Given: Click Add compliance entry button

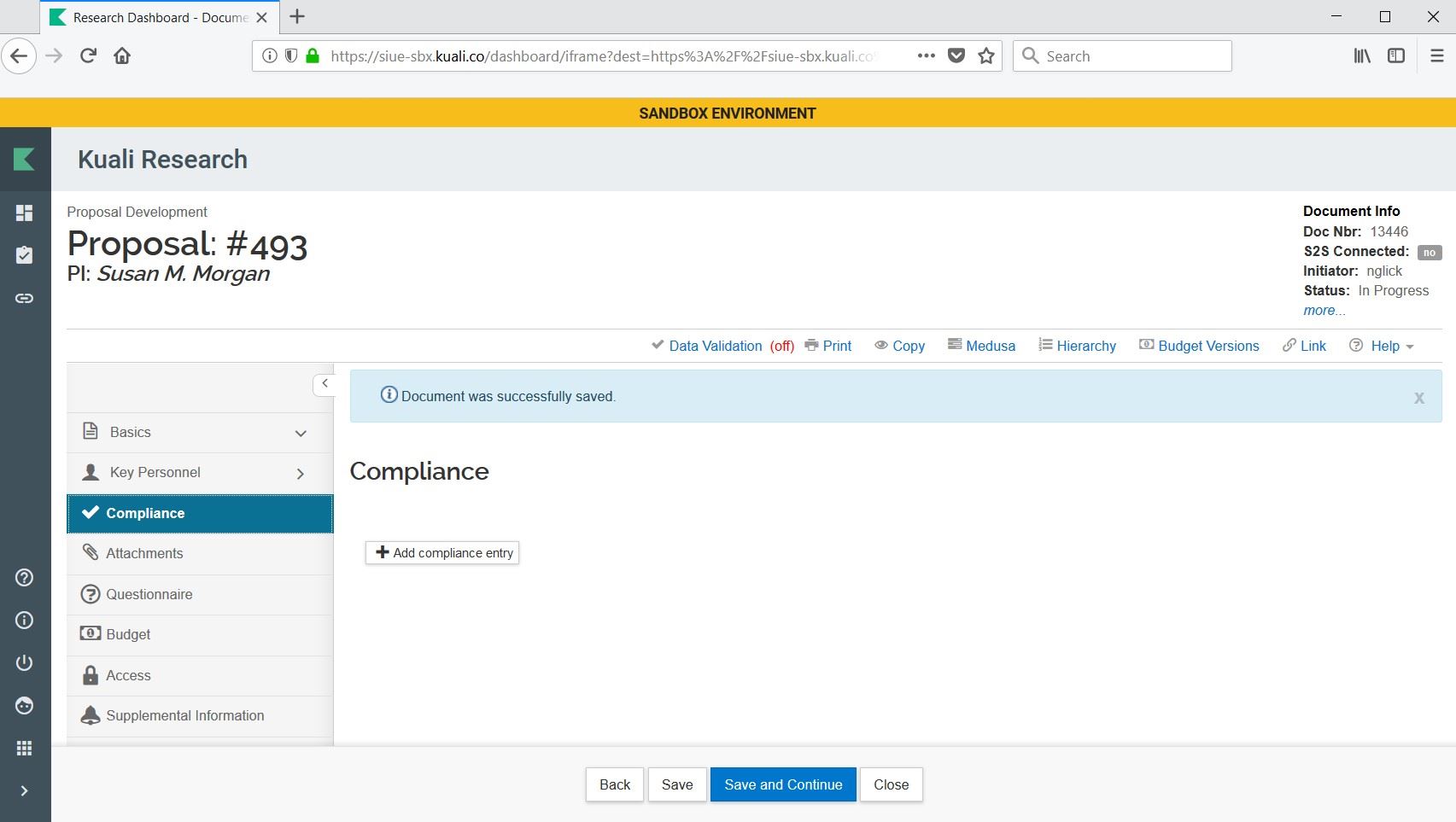Looking at the screenshot, I should tap(442, 553).
